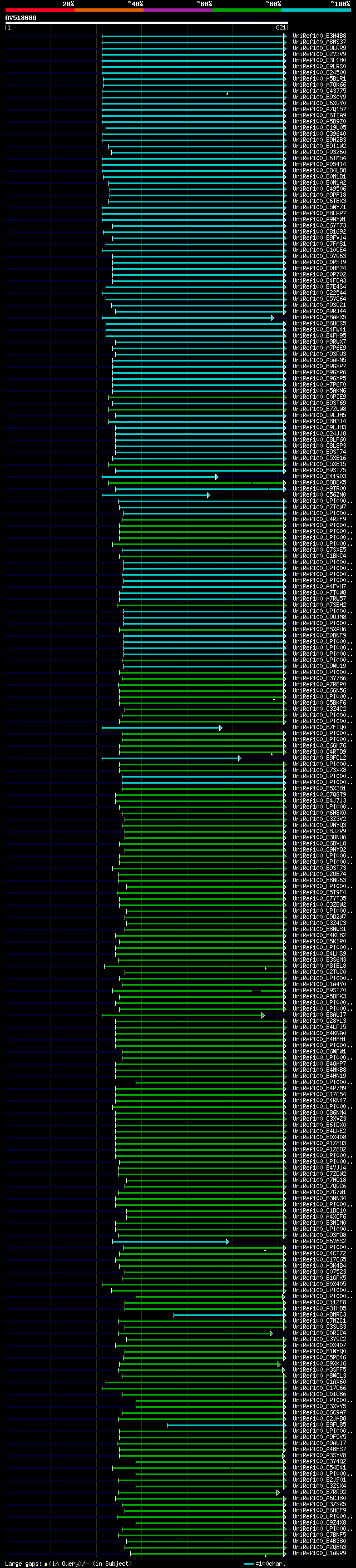Select hit label UniRef100_O81692

click(x=319, y=231)
